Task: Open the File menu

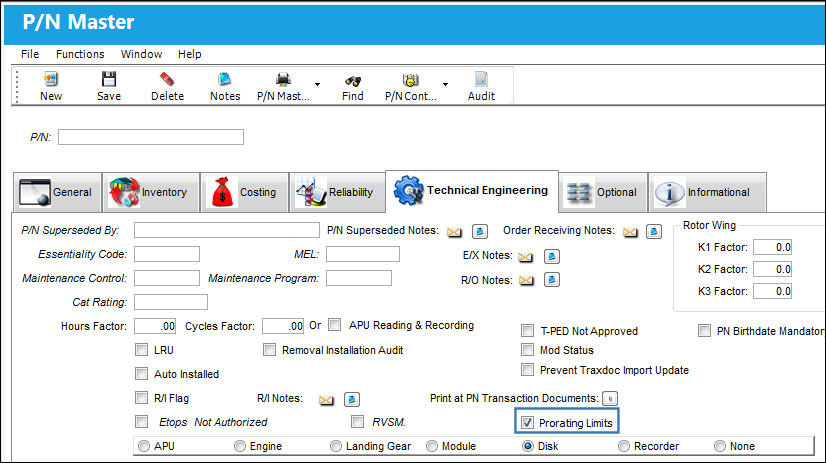Action: point(30,54)
